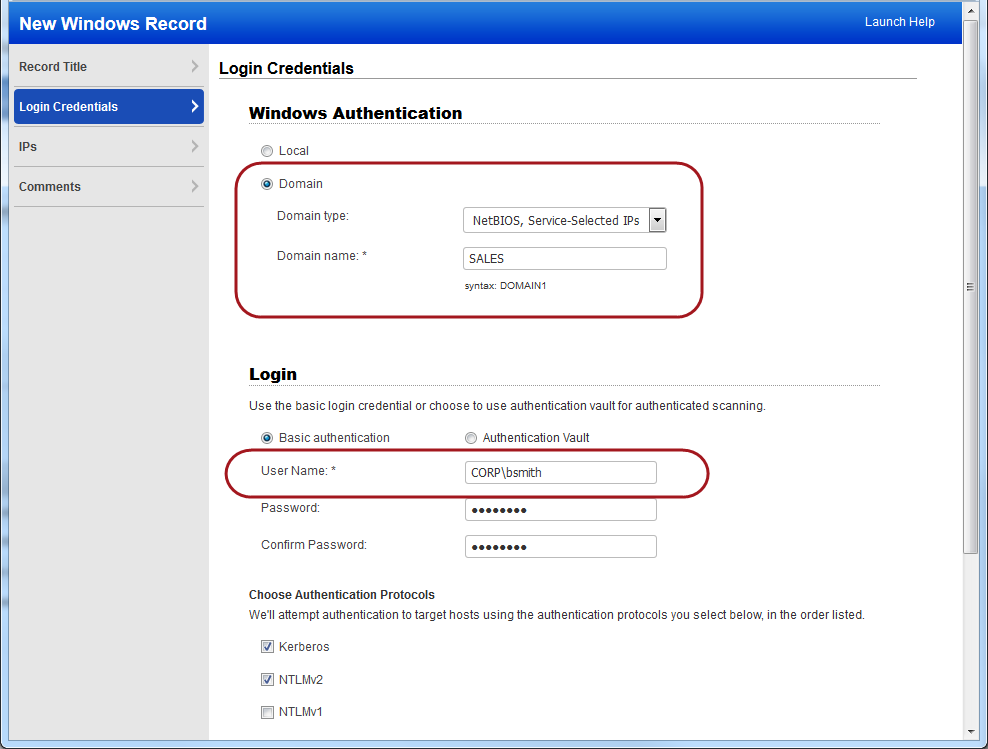This screenshot has width=988, height=749.
Task: Select the Basic authentication radio button
Action: [x=267, y=437]
